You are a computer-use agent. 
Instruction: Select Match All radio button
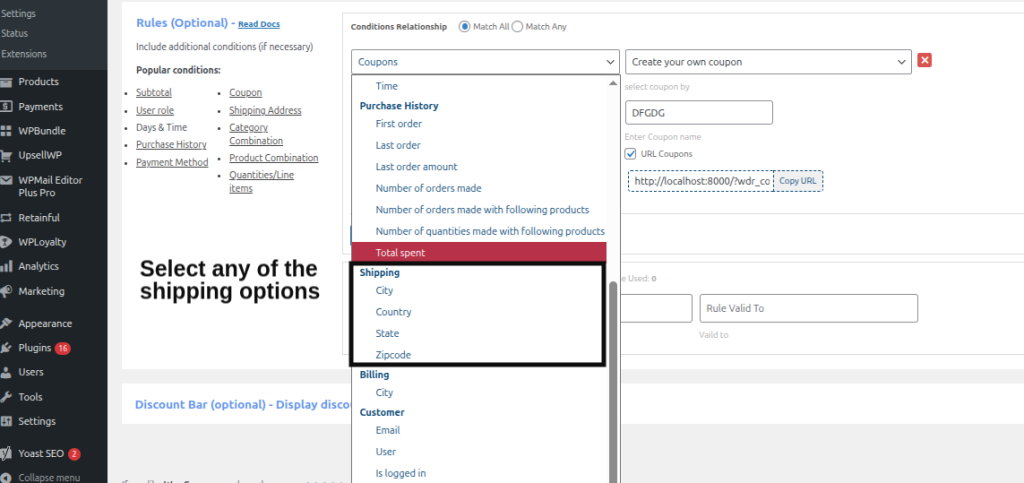pyautogui.click(x=464, y=27)
